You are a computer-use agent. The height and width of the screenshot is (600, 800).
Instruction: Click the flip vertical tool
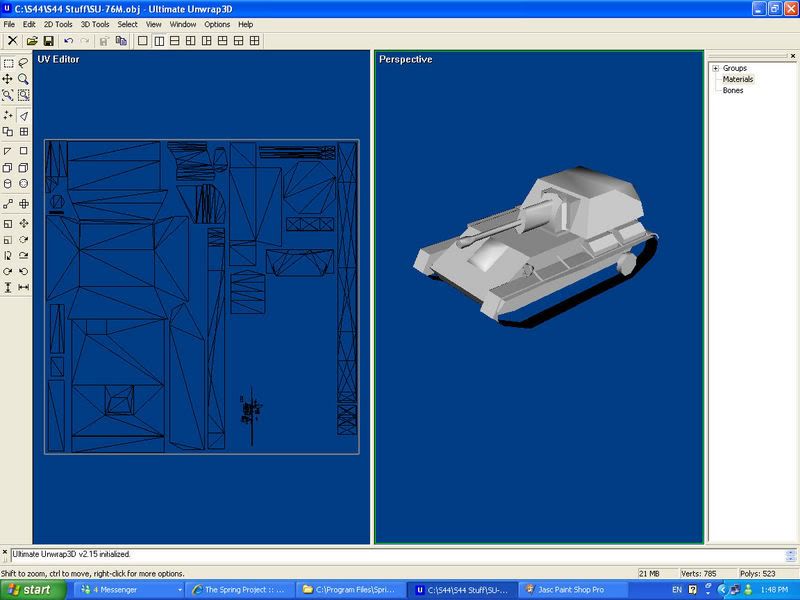coord(8,287)
